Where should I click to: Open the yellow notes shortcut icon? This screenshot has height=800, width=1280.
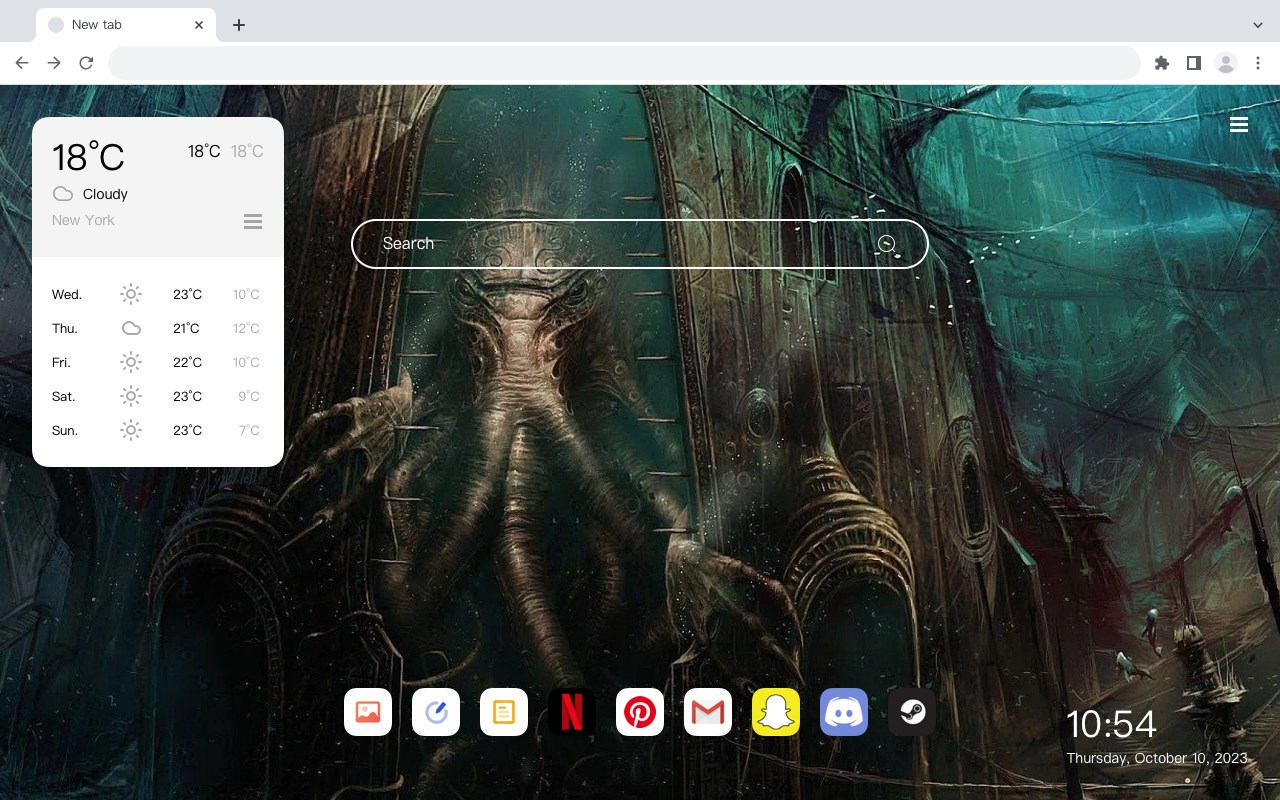504,712
